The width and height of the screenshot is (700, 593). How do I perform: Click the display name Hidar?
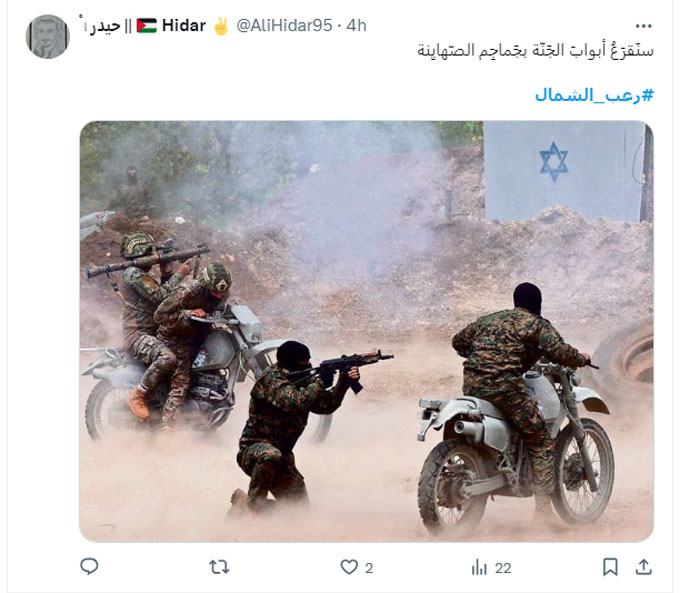click(x=183, y=25)
